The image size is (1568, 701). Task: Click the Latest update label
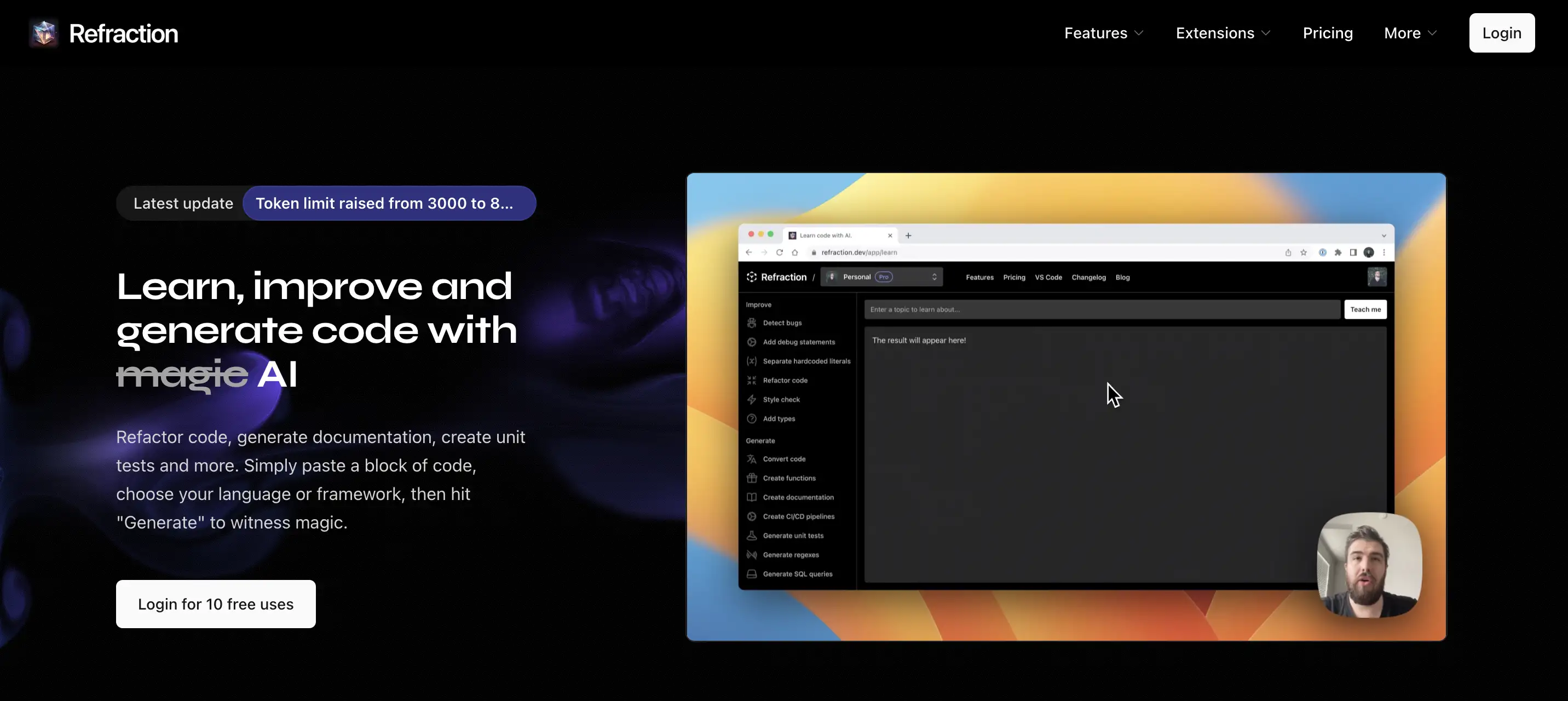[x=183, y=203]
